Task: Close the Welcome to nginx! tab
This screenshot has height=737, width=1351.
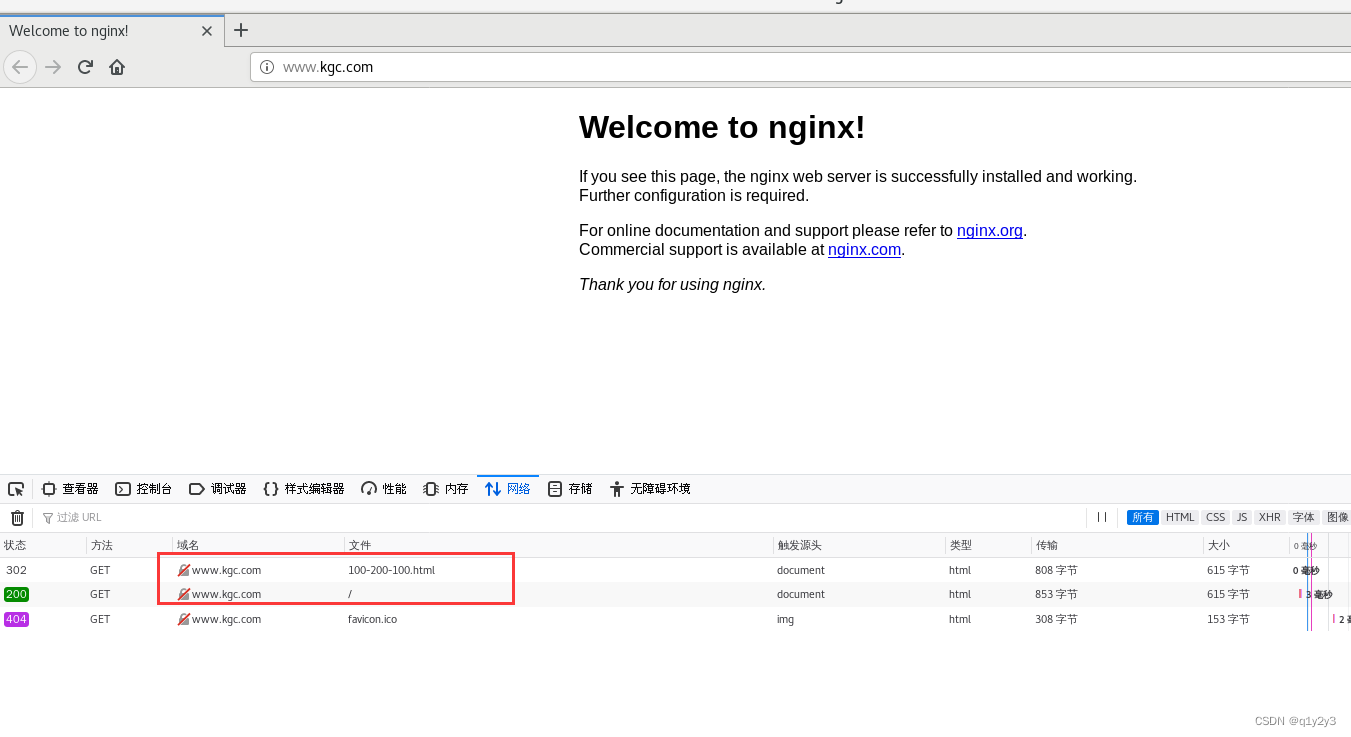Action: pos(207,31)
